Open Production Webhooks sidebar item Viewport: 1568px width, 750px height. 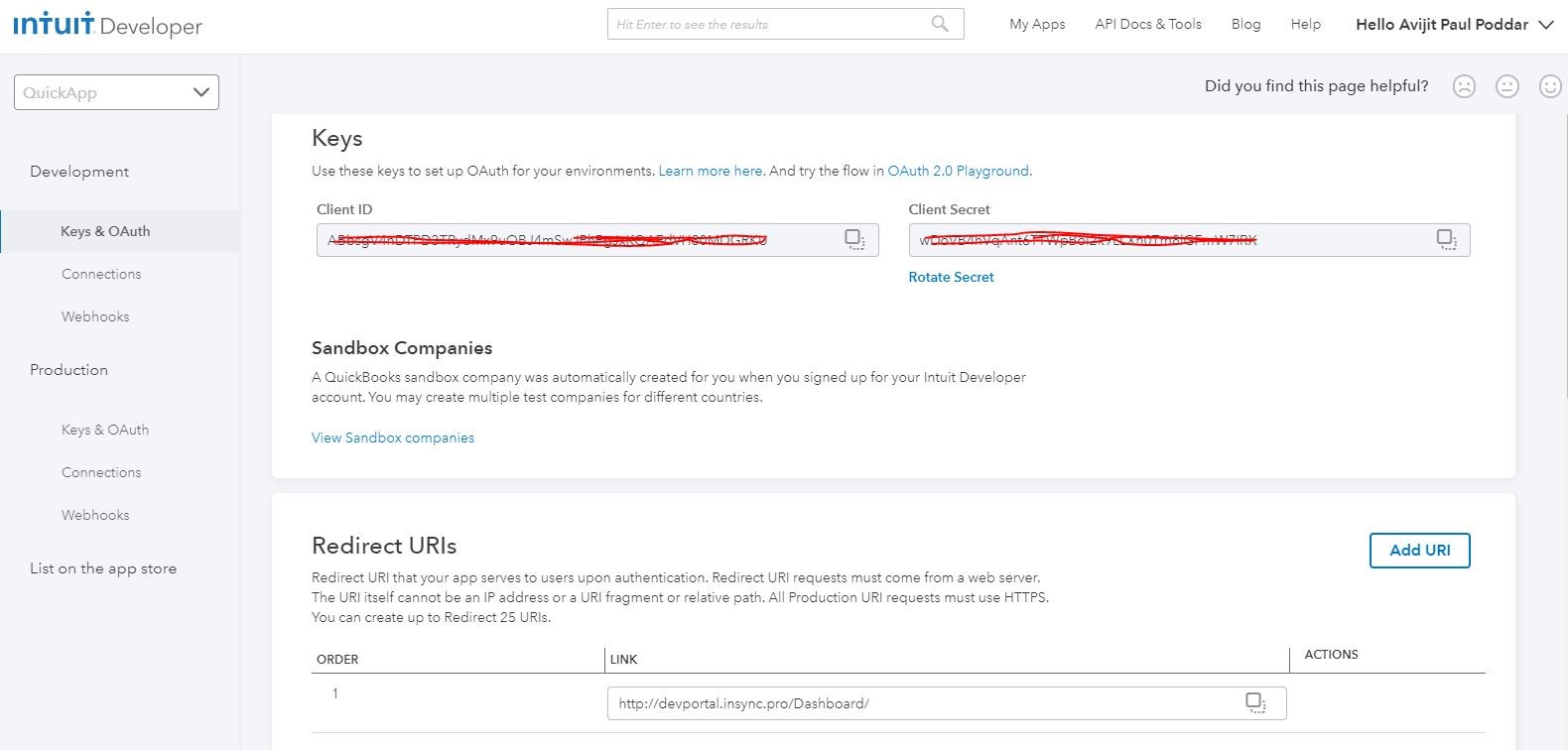point(95,515)
